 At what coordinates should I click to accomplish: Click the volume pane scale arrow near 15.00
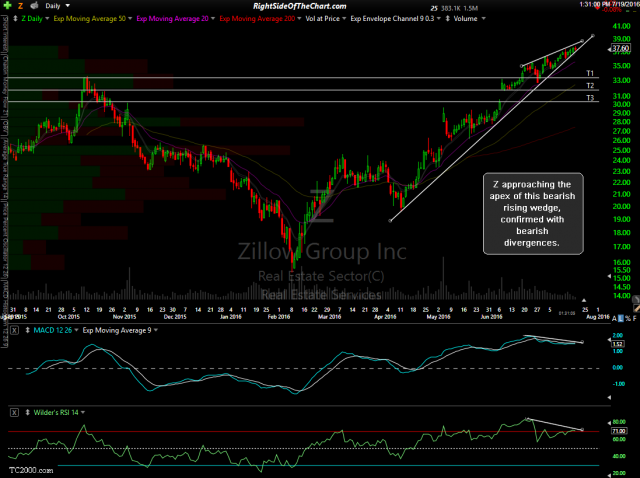[x=609, y=276]
